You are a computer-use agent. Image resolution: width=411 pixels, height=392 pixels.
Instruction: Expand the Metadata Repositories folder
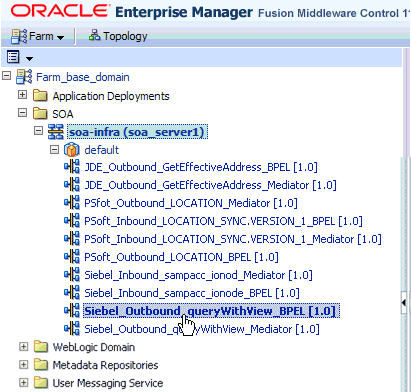coord(23,364)
